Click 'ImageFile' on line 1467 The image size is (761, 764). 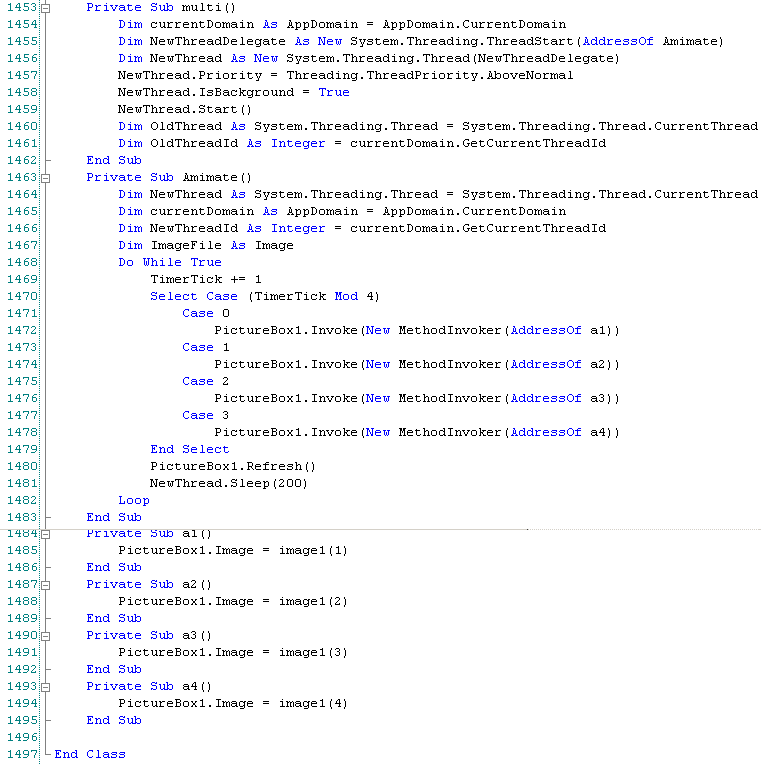tap(186, 246)
